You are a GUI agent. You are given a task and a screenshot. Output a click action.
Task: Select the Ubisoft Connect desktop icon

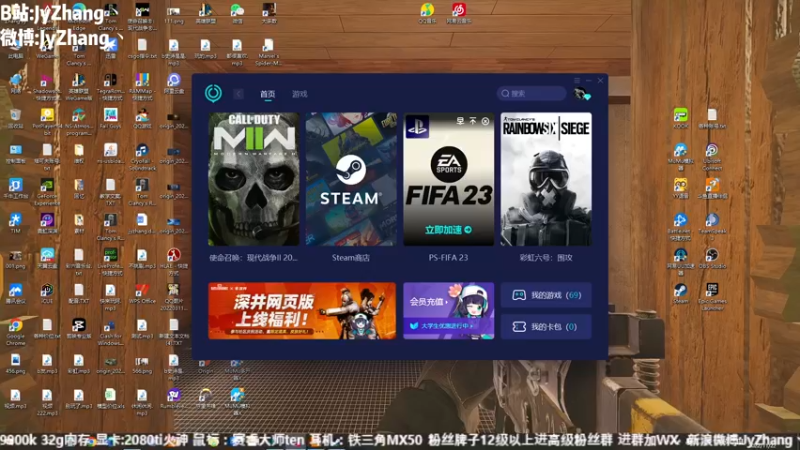pyautogui.click(x=712, y=156)
